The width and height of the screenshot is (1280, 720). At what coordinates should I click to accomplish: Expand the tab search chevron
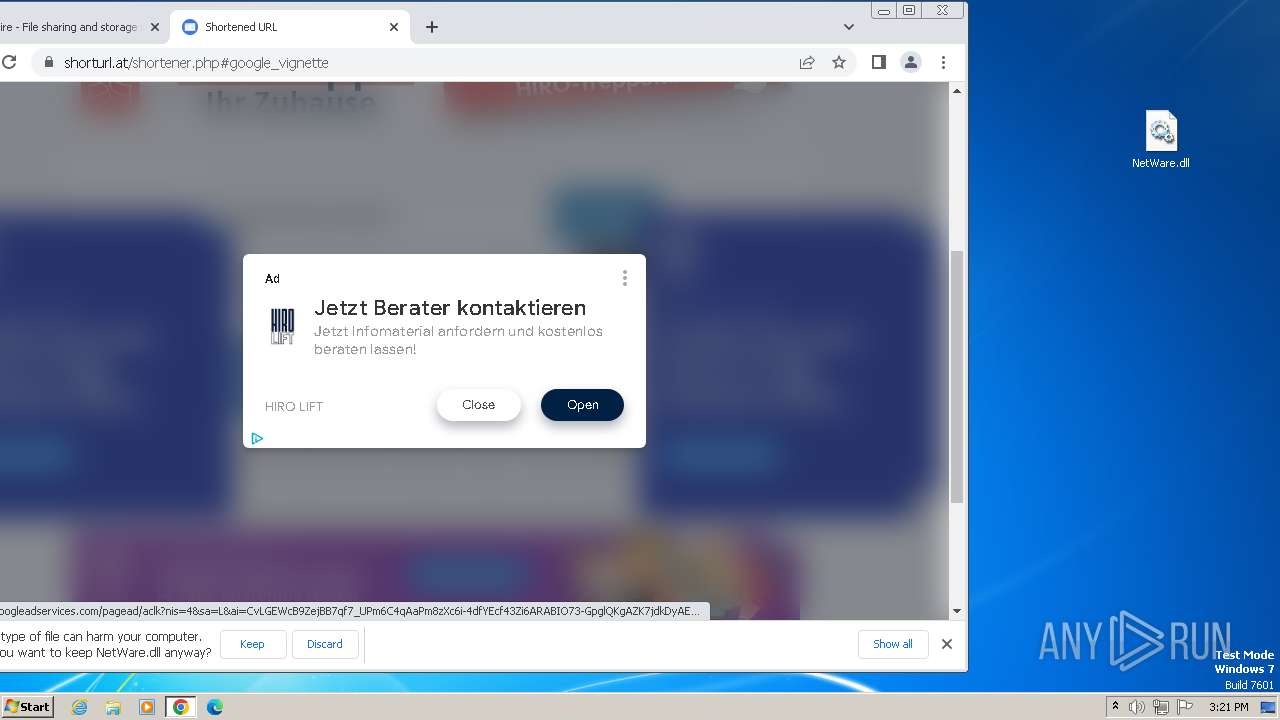(849, 27)
